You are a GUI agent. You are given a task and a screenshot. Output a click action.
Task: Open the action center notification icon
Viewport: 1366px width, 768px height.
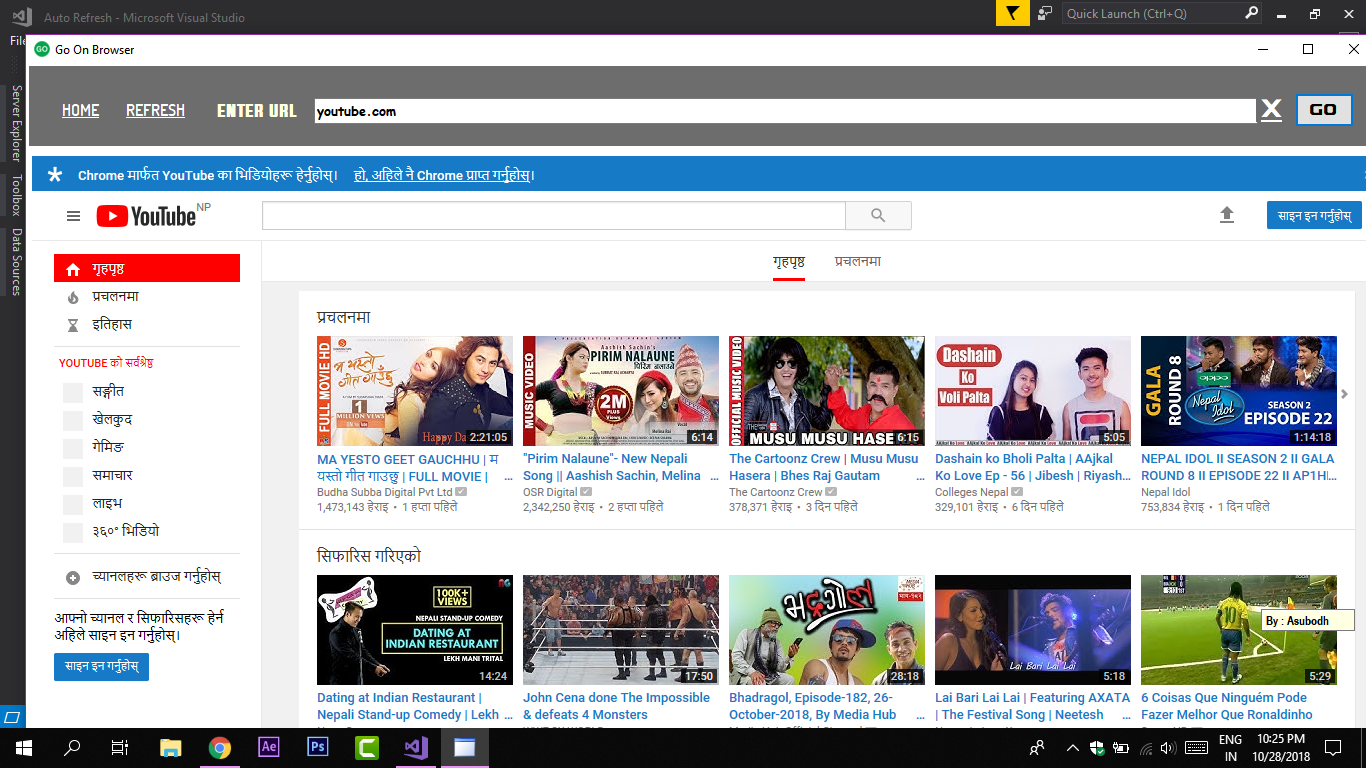click(x=1332, y=747)
